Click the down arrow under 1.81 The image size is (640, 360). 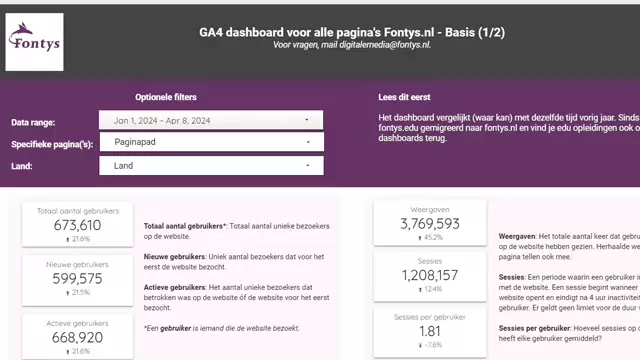(420, 345)
